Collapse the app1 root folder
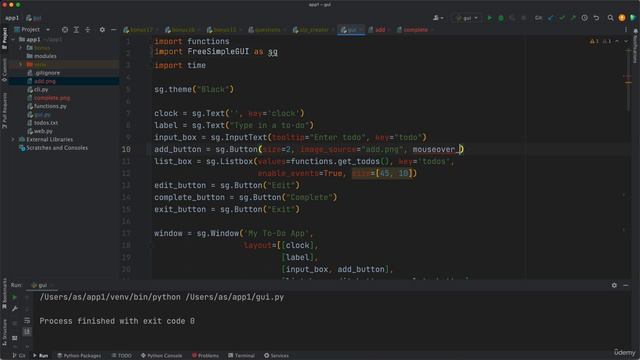Viewport: 640px width, 360px height. [13, 40]
